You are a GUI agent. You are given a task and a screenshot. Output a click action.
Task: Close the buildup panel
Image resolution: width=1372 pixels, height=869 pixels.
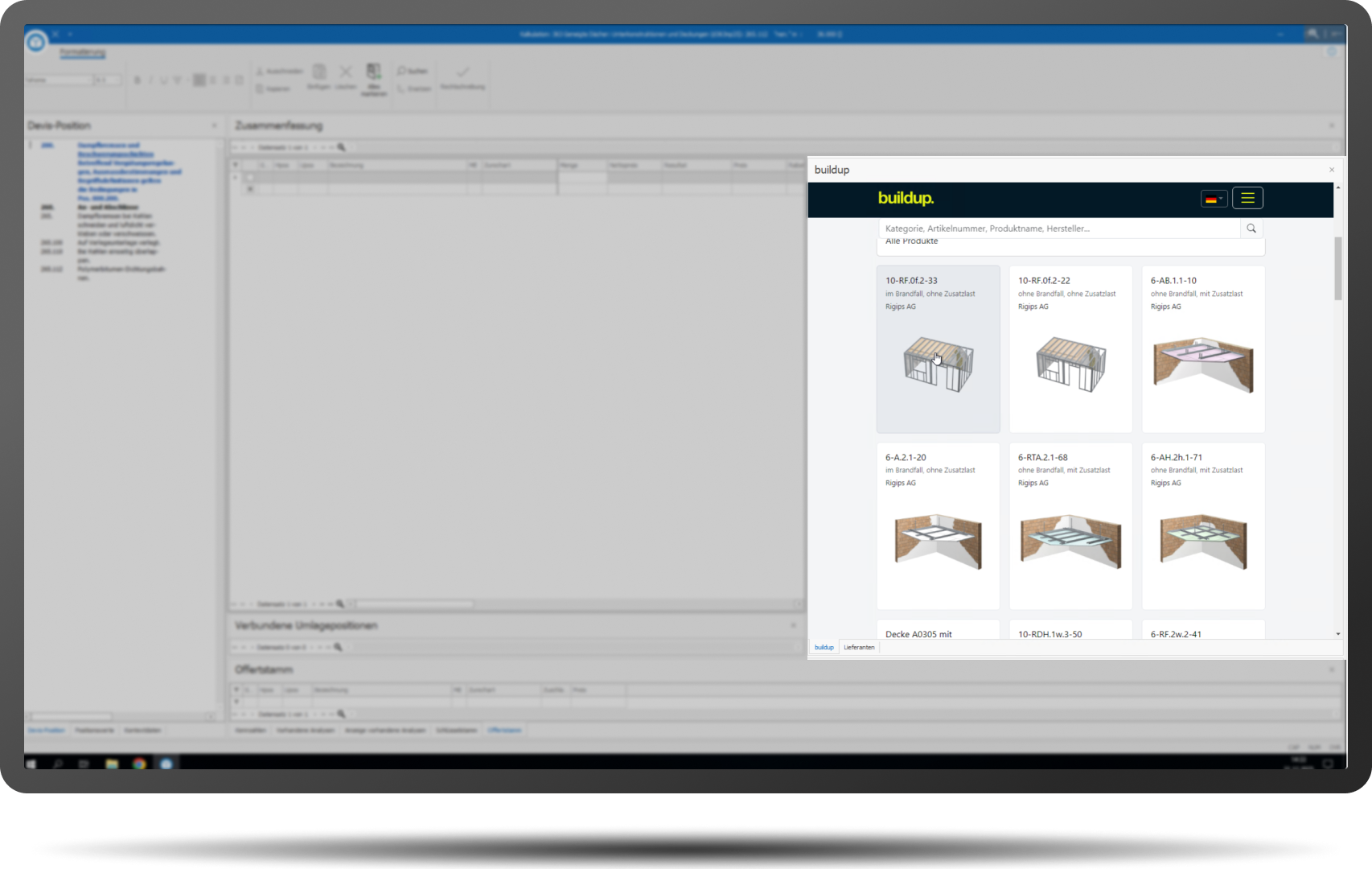(x=1332, y=170)
